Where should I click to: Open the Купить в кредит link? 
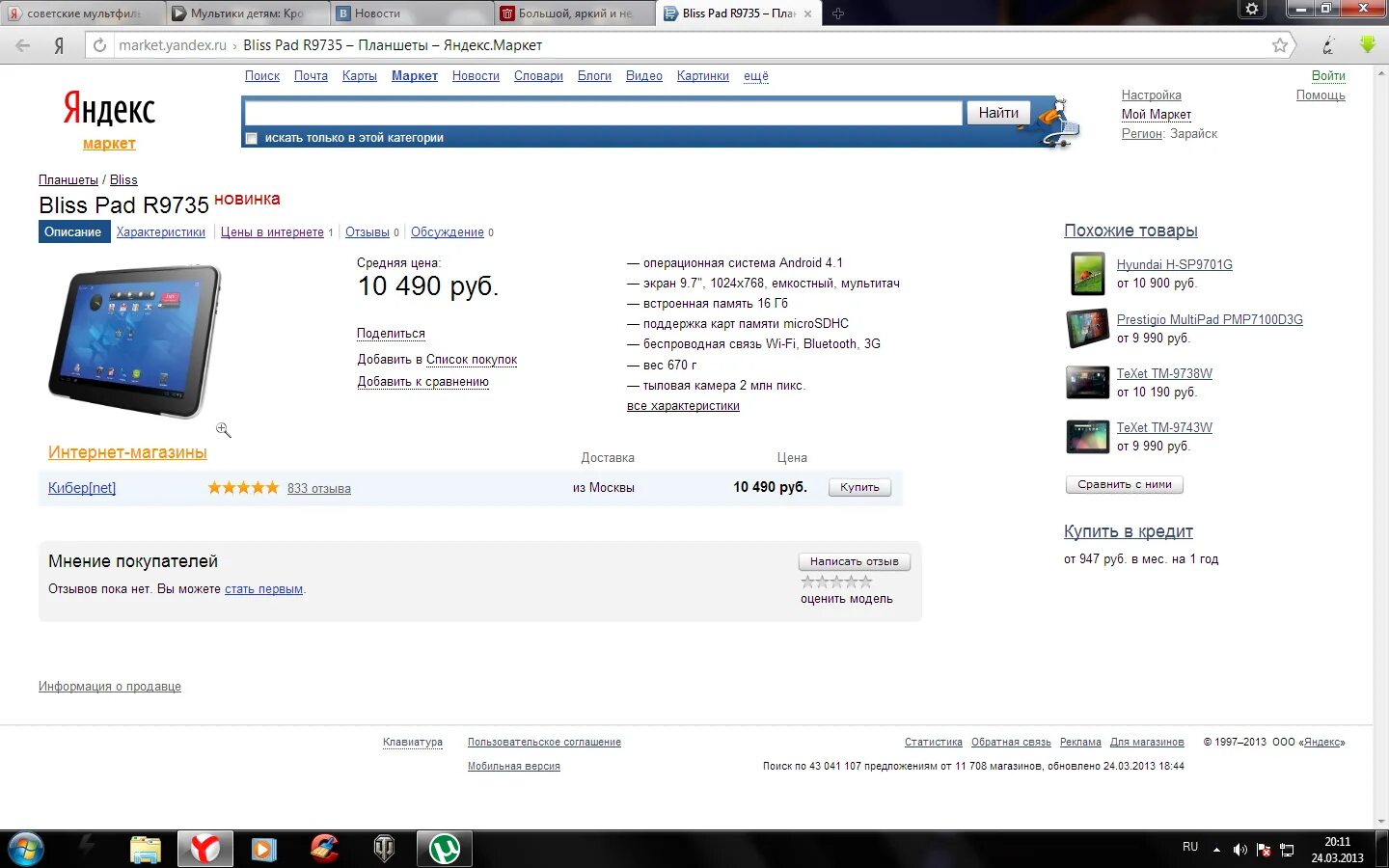tap(1129, 531)
